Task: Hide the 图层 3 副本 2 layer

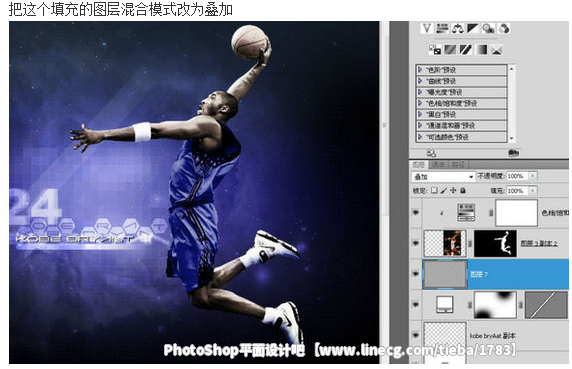Action: [x=416, y=243]
